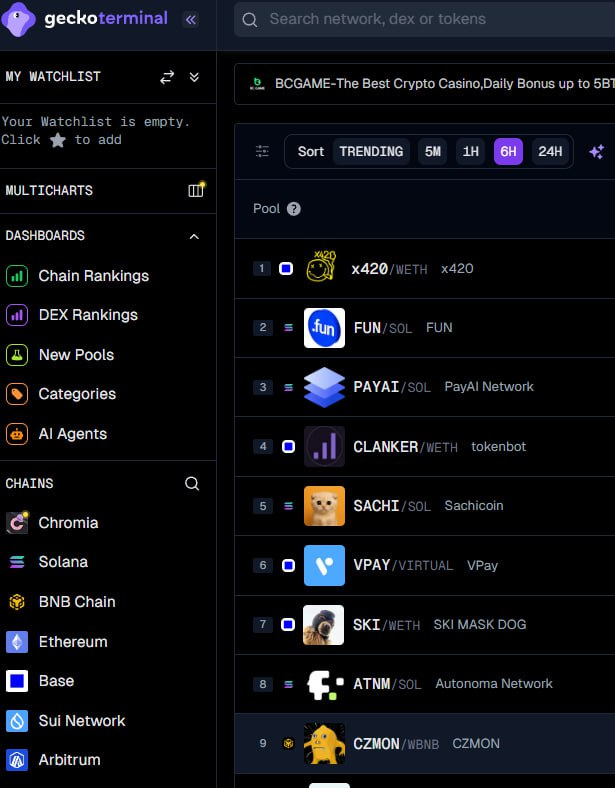Select Ethereum chain
Viewport: 615px width, 788px height.
tap(73, 642)
